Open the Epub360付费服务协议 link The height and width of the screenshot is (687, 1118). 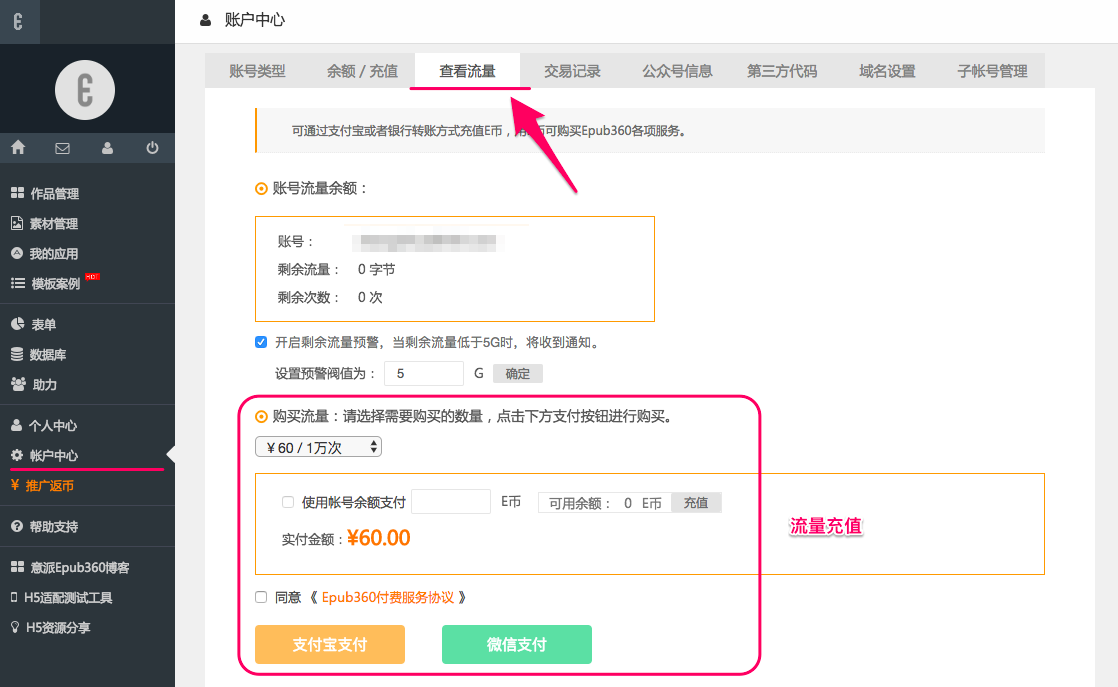click(387, 597)
